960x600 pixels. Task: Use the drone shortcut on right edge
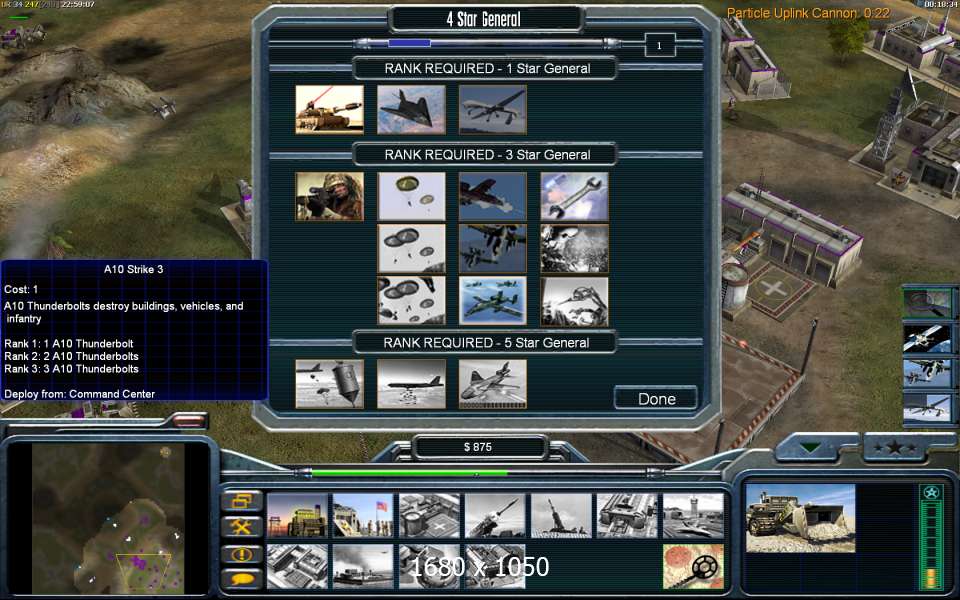(928, 407)
